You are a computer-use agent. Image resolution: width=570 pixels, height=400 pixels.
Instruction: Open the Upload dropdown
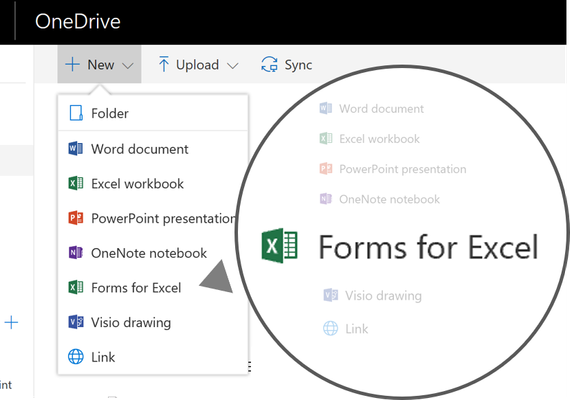198,65
